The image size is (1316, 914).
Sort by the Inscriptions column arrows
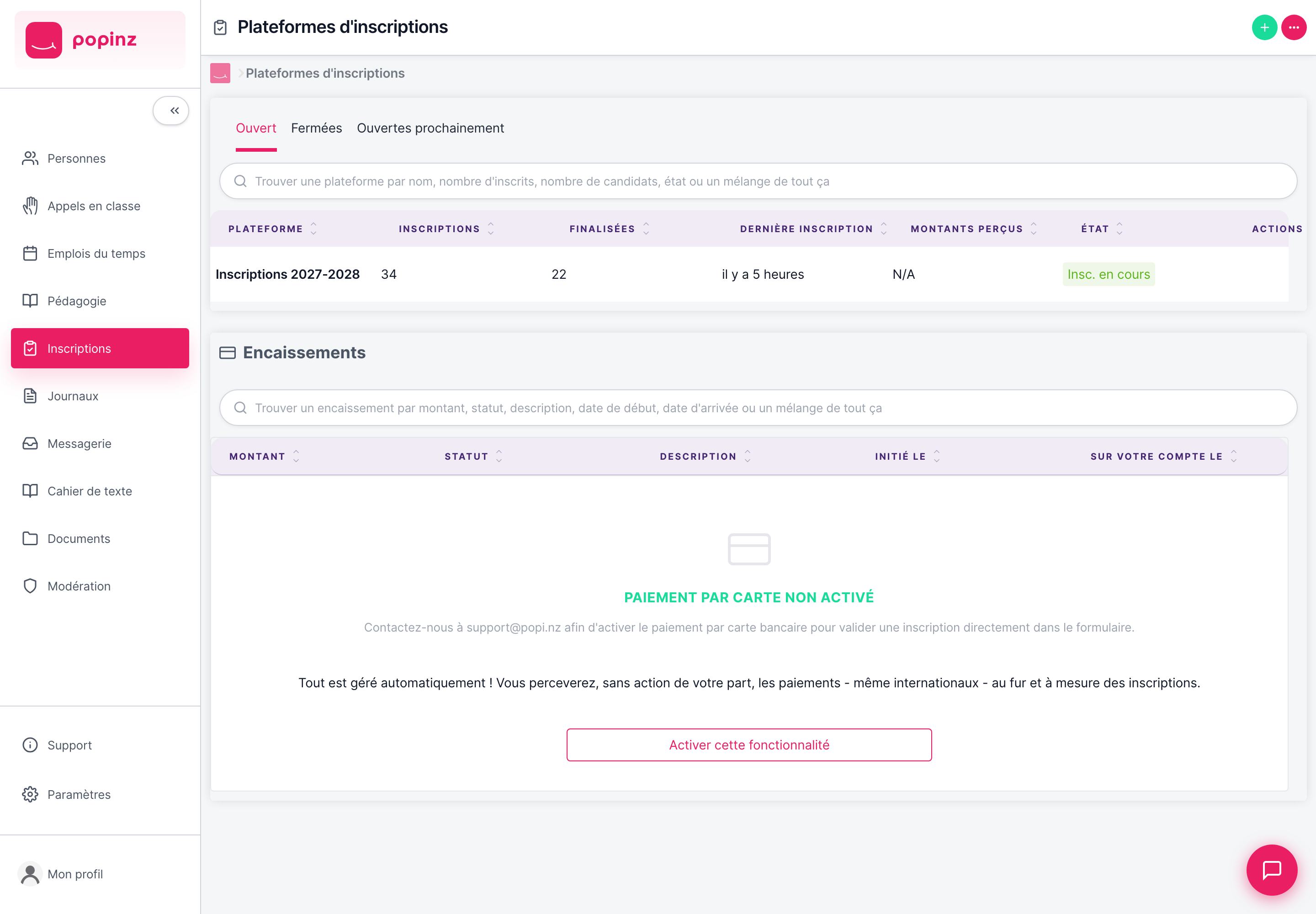tap(491, 228)
